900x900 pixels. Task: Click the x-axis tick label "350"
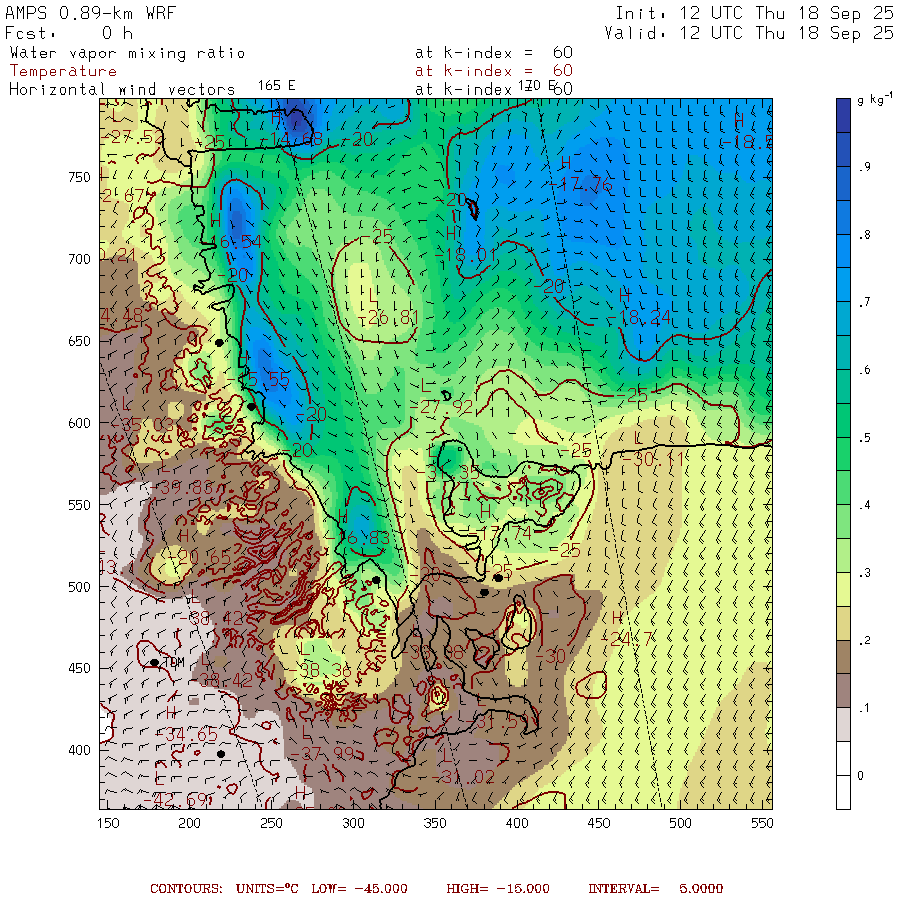[435, 823]
